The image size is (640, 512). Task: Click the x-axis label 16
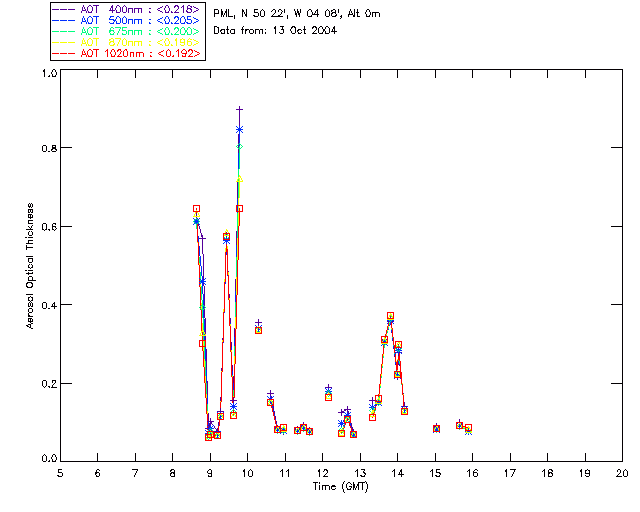coord(473,473)
